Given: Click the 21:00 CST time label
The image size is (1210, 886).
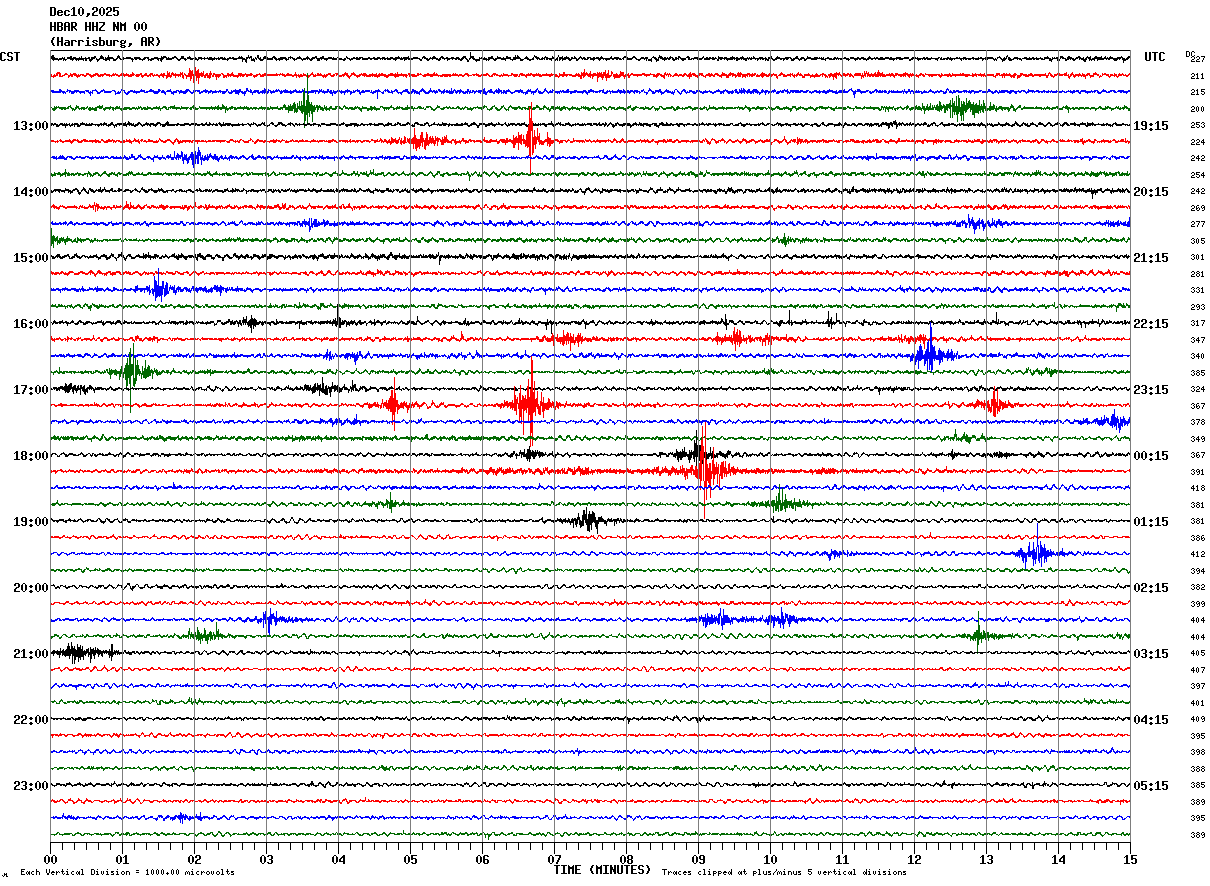Looking at the screenshot, I should 30,654.
